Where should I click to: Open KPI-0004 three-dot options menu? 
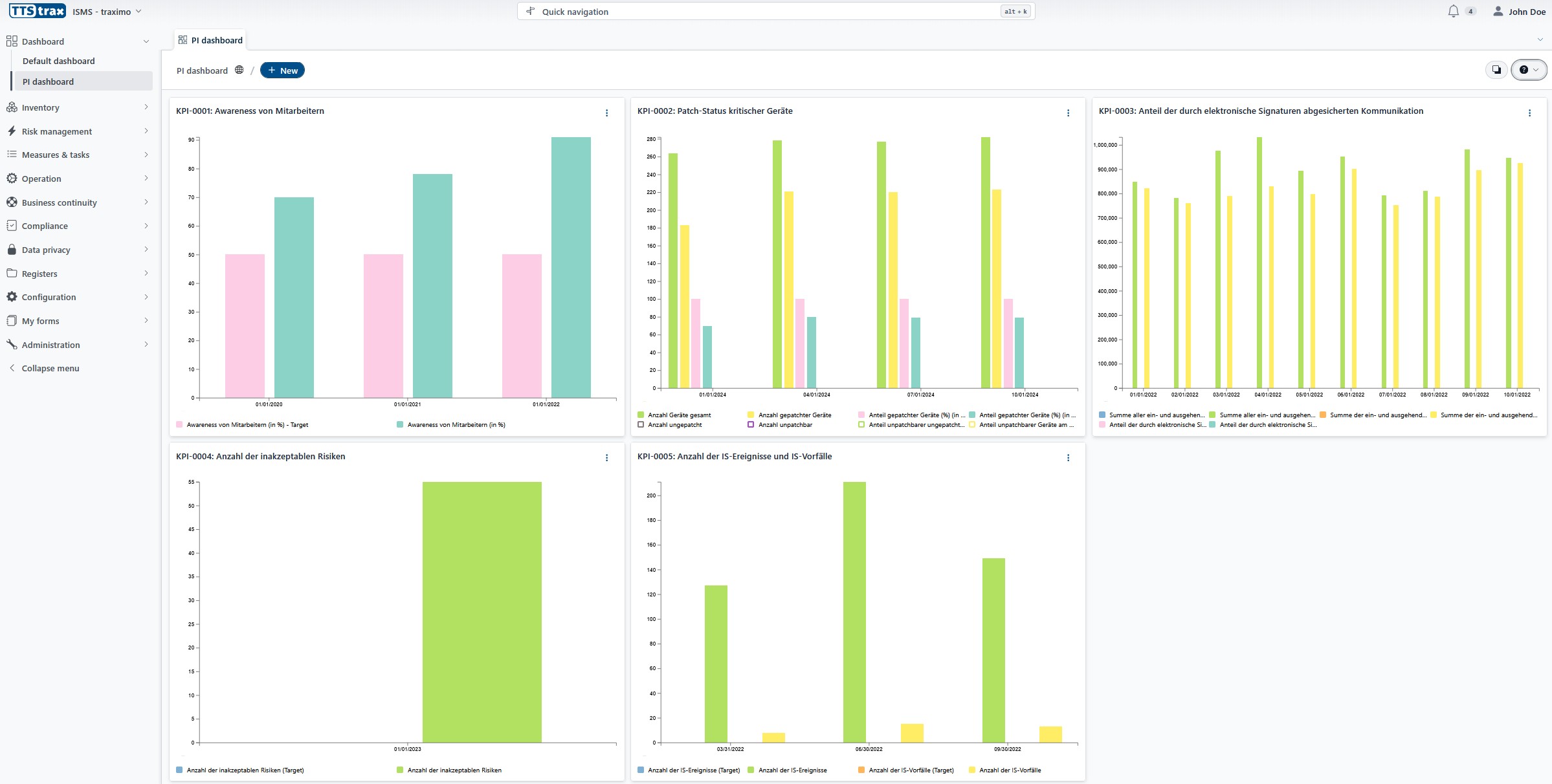(606, 457)
